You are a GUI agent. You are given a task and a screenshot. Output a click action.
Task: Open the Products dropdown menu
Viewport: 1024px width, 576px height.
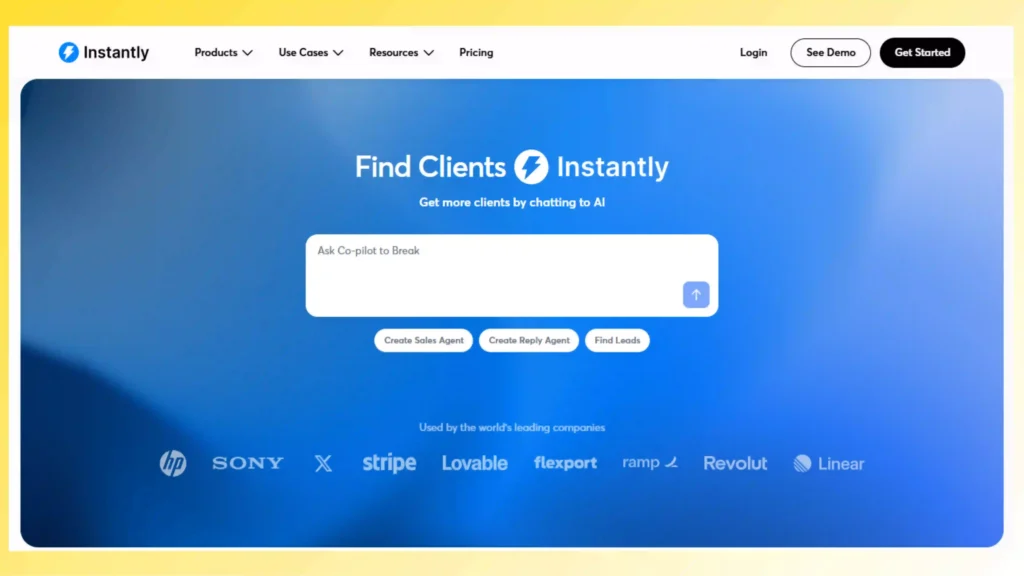[x=223, y=52]
